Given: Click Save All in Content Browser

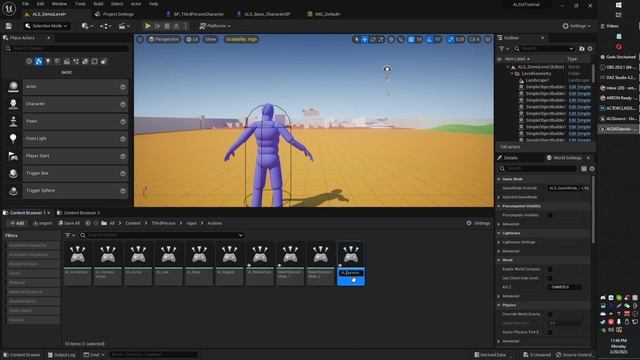Looking at the screenshot, I should [69, 223].
